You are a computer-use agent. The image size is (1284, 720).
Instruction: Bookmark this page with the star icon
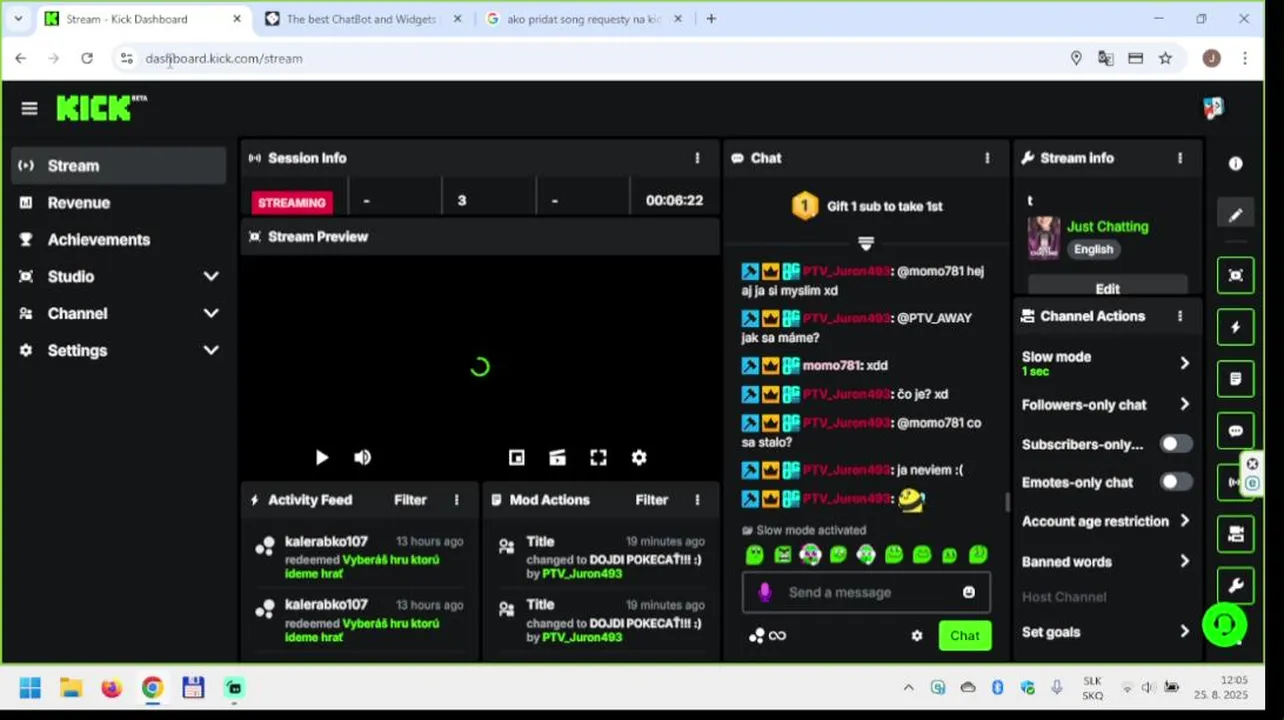point(1165,59)
